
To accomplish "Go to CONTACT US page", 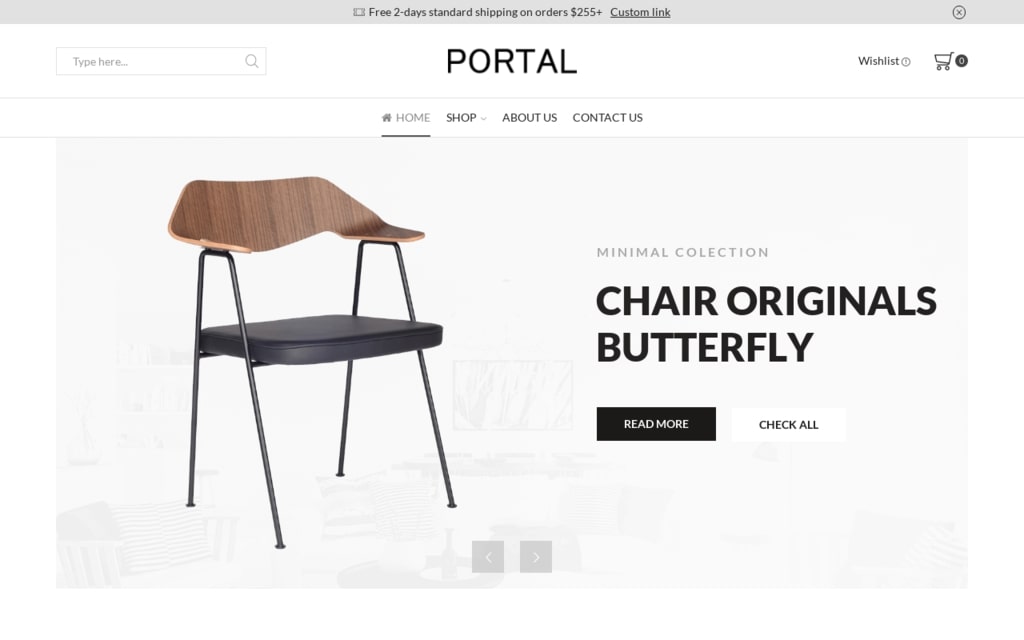I will 607,118.
